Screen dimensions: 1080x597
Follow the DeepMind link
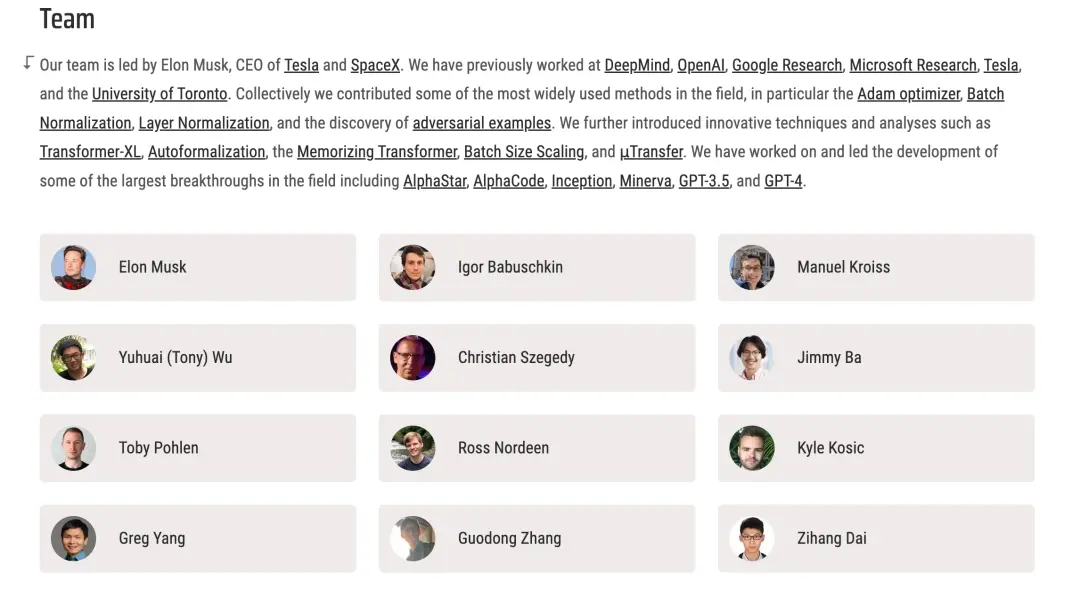(637, 65)
